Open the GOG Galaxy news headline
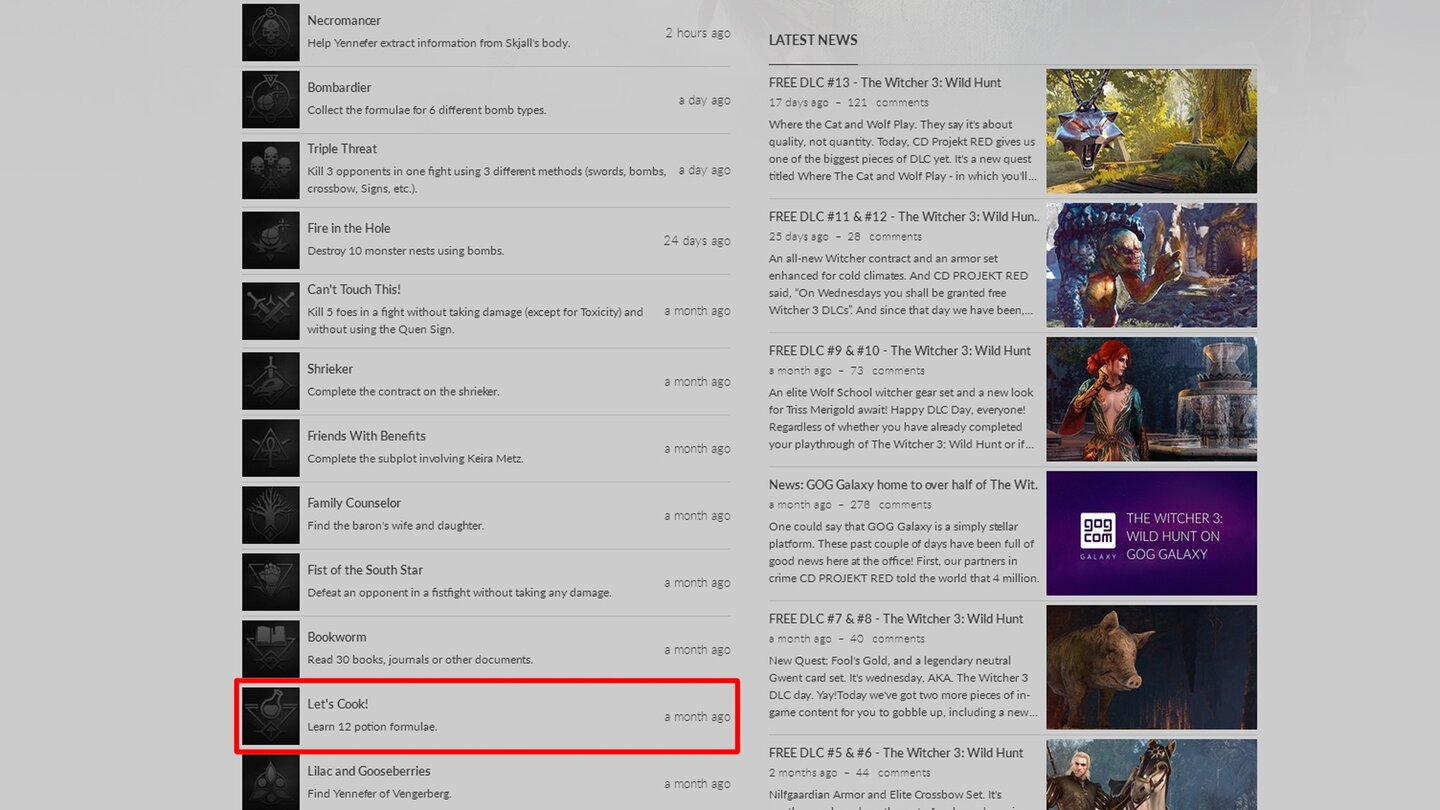 coord(904,485)
